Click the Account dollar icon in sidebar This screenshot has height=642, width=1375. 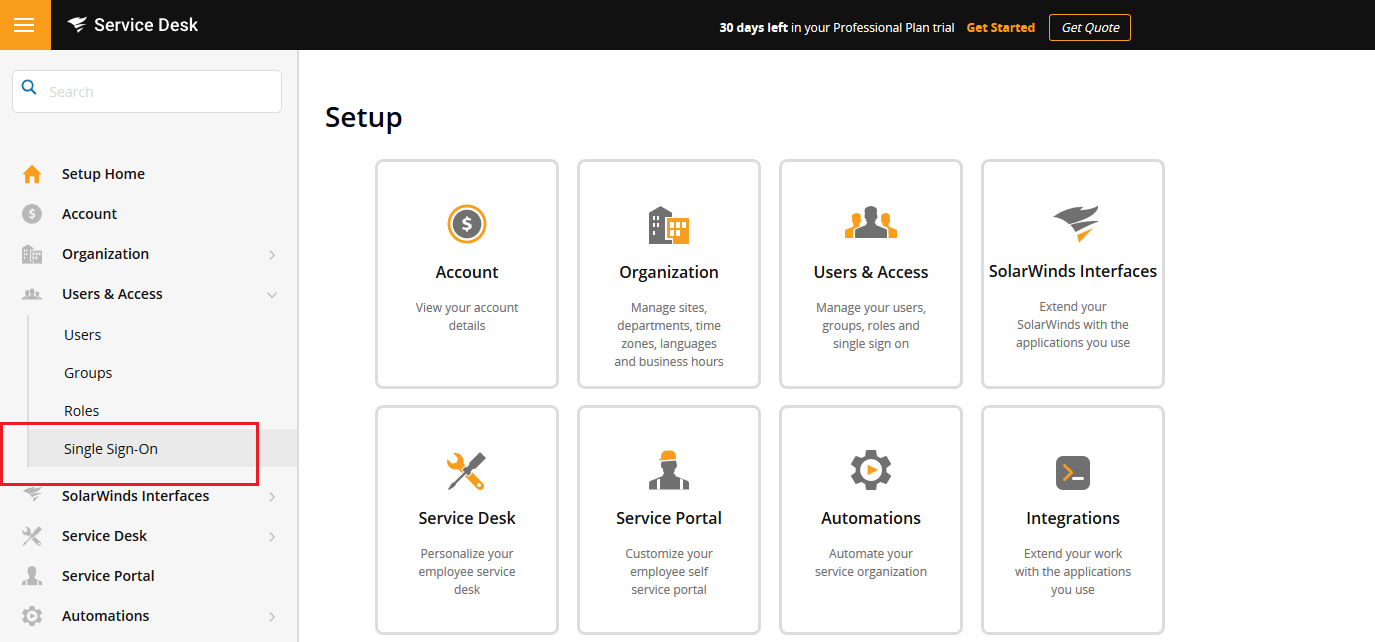[x=32, y=214]
